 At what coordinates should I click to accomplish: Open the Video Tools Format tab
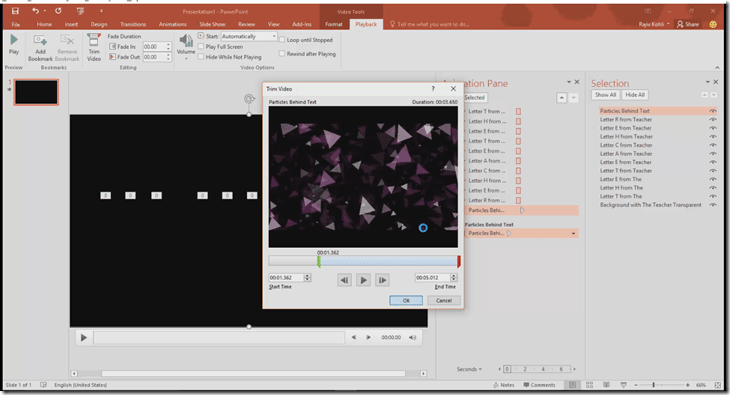(333, 24)
